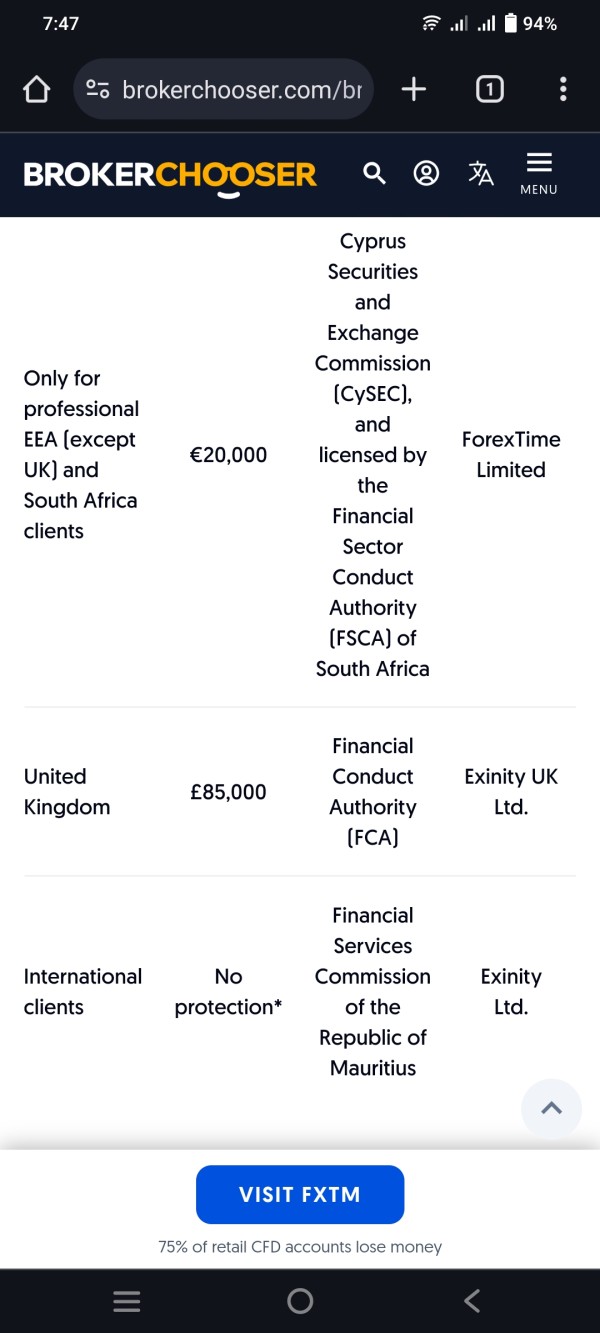
Task: Tap the BrokerChooser search magnifier icon
Action: (x=374, y=174)
